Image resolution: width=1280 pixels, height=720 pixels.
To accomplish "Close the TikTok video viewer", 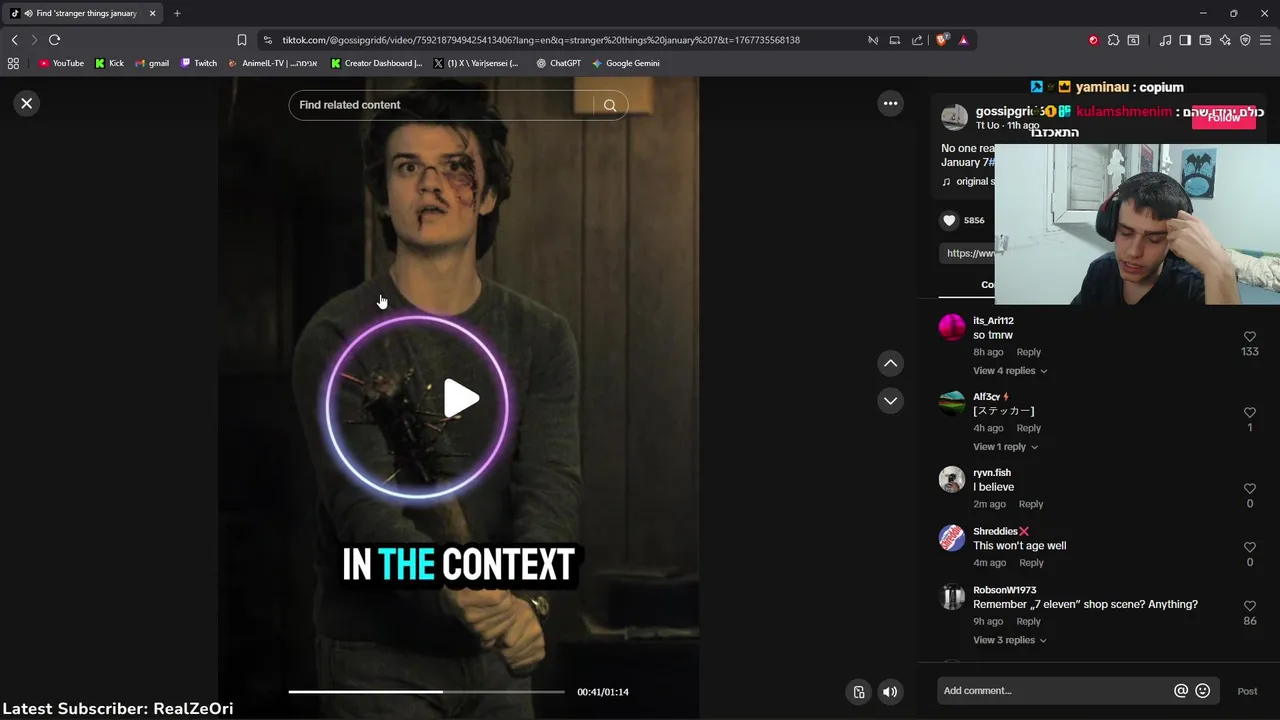I will point(27,103).
